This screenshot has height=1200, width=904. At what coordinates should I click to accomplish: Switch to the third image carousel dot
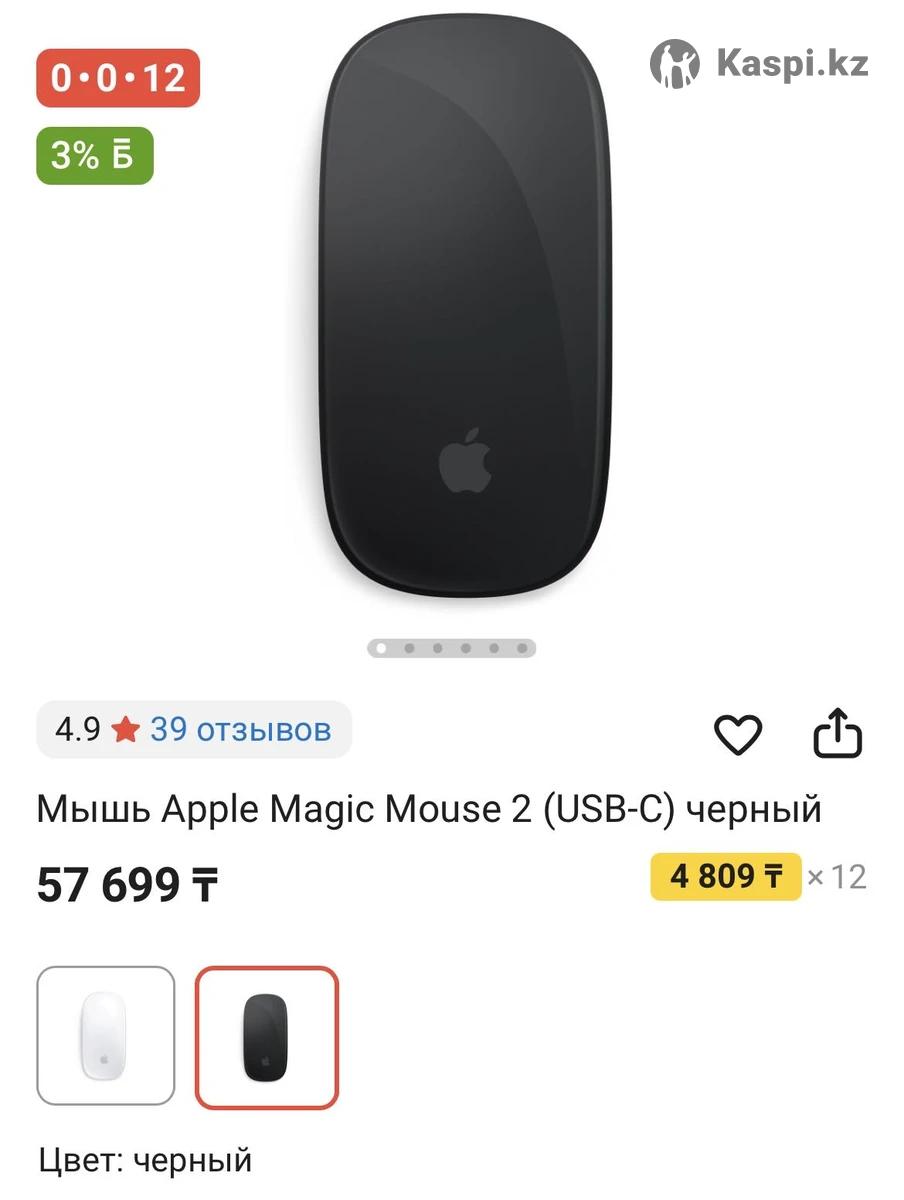click(x=438, y=648)
